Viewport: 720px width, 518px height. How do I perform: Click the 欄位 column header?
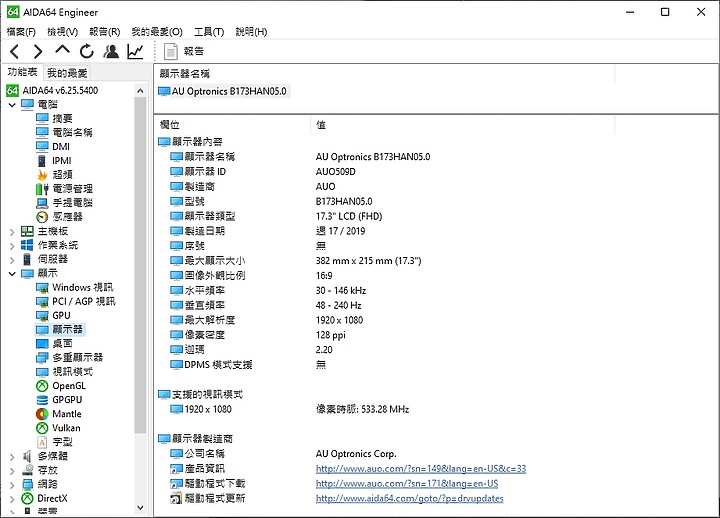tap(232, 125)
